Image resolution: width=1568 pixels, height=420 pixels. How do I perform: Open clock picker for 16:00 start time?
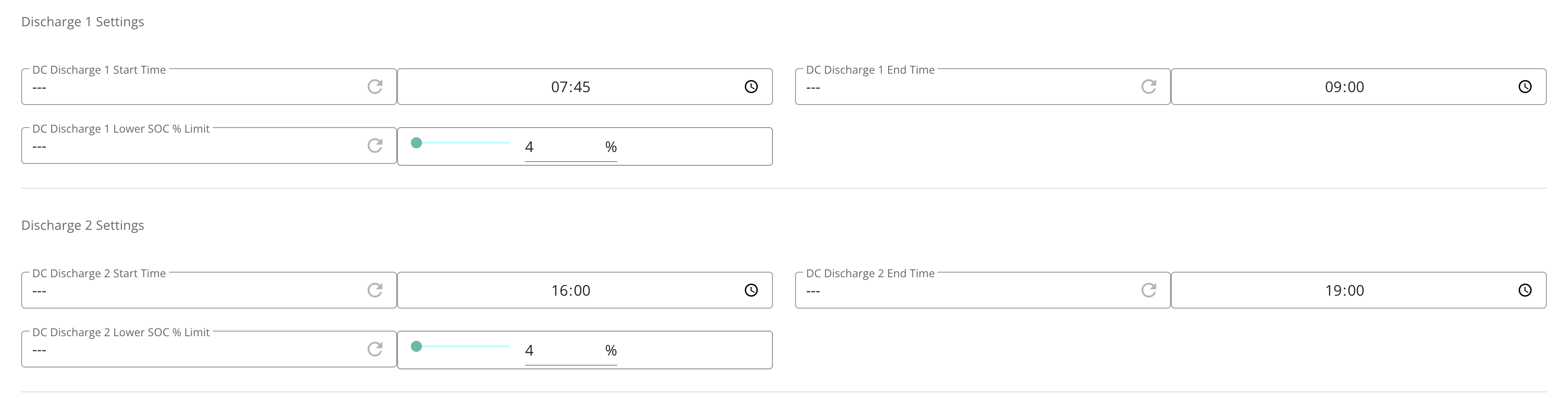[751, 290]
